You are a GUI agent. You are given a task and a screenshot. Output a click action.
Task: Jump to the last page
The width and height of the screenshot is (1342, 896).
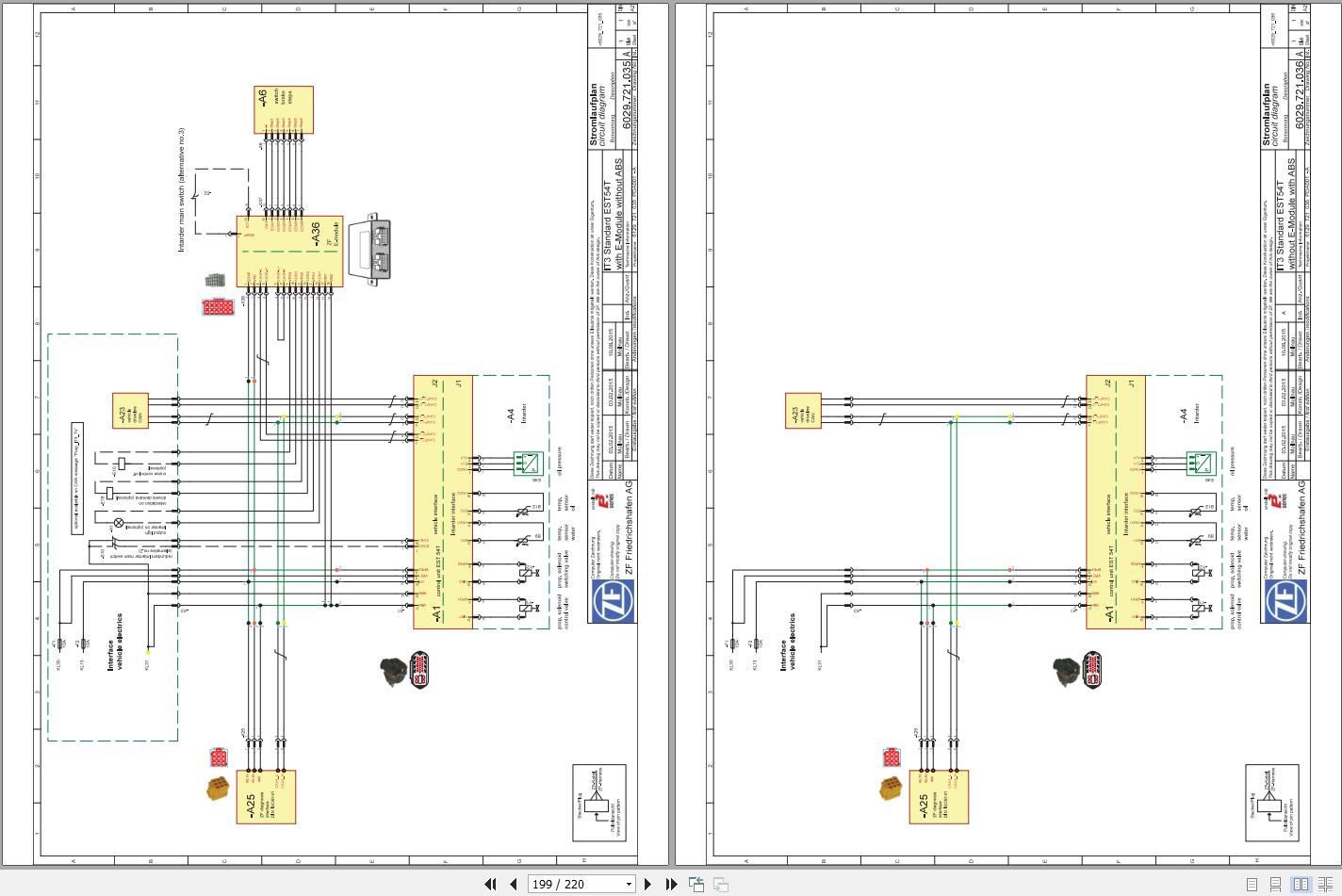[671, 884]
